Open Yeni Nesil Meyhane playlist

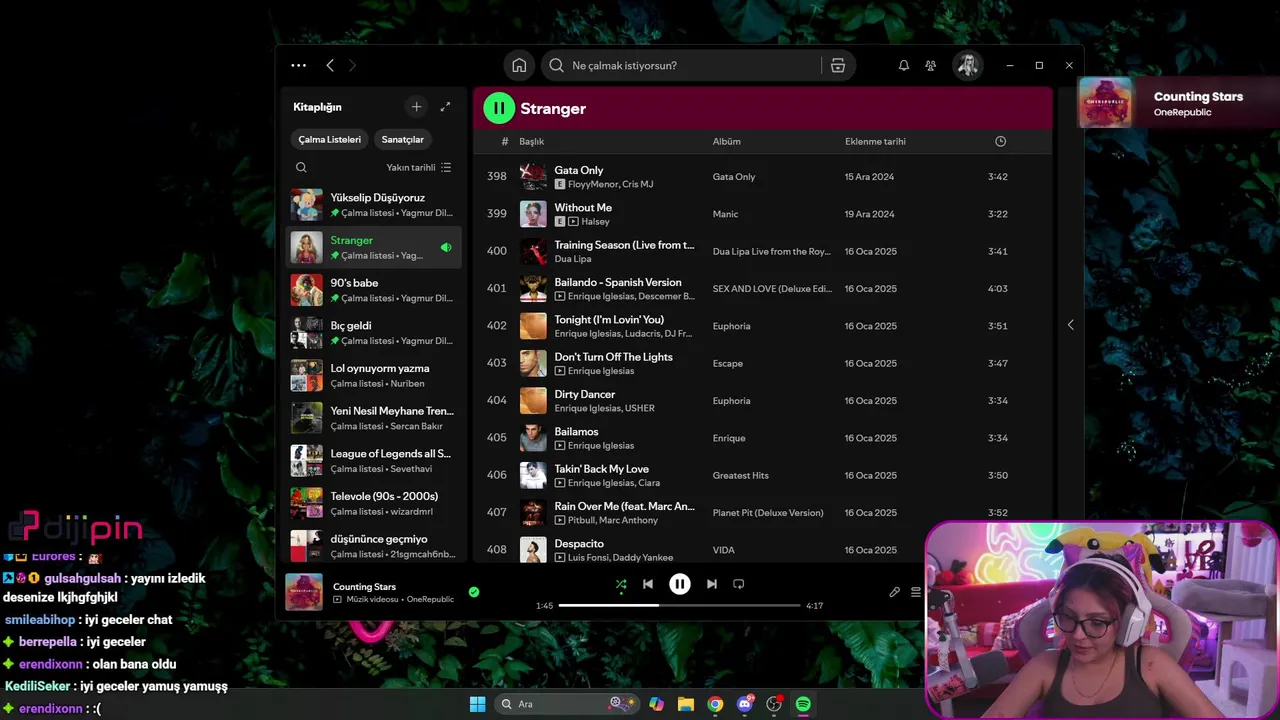click(374, 418)
